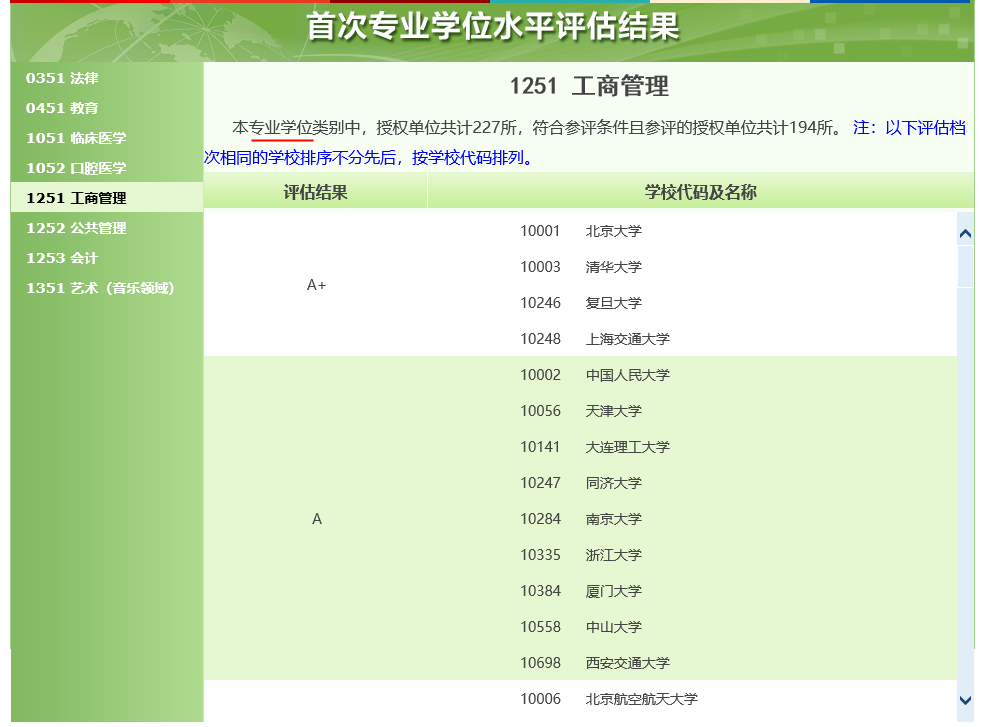Click the 北京航空航天大学 row

(x=692, y=699)
